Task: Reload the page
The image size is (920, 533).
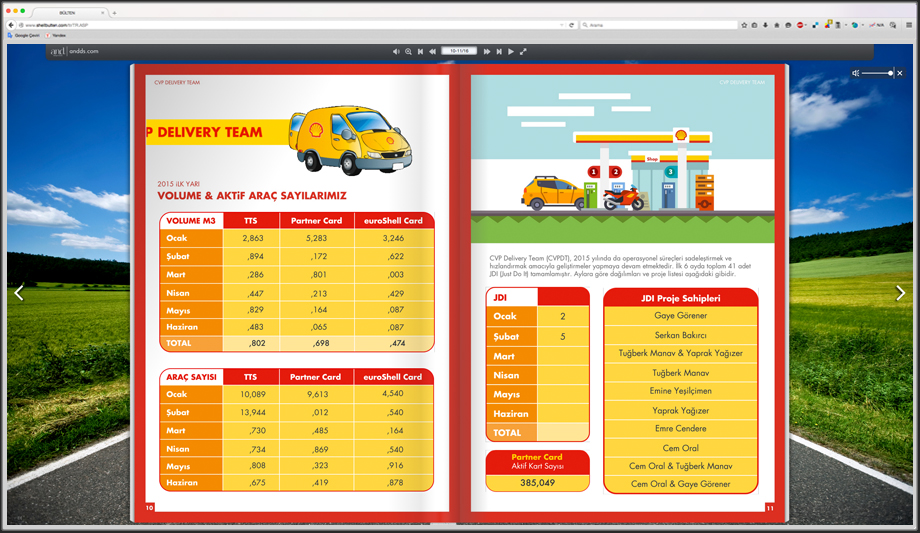Action: coord(571,25)
